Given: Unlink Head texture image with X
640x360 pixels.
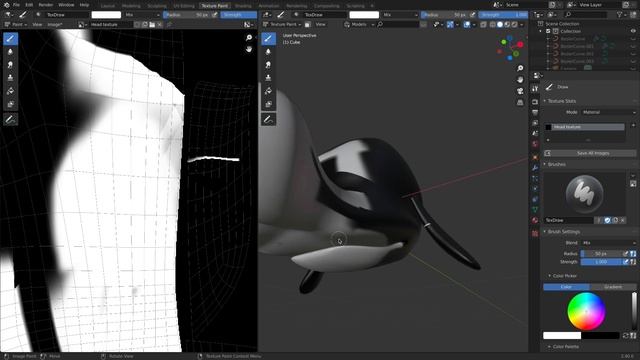Looking at the screenshot, I should click(x=160, y=24).
